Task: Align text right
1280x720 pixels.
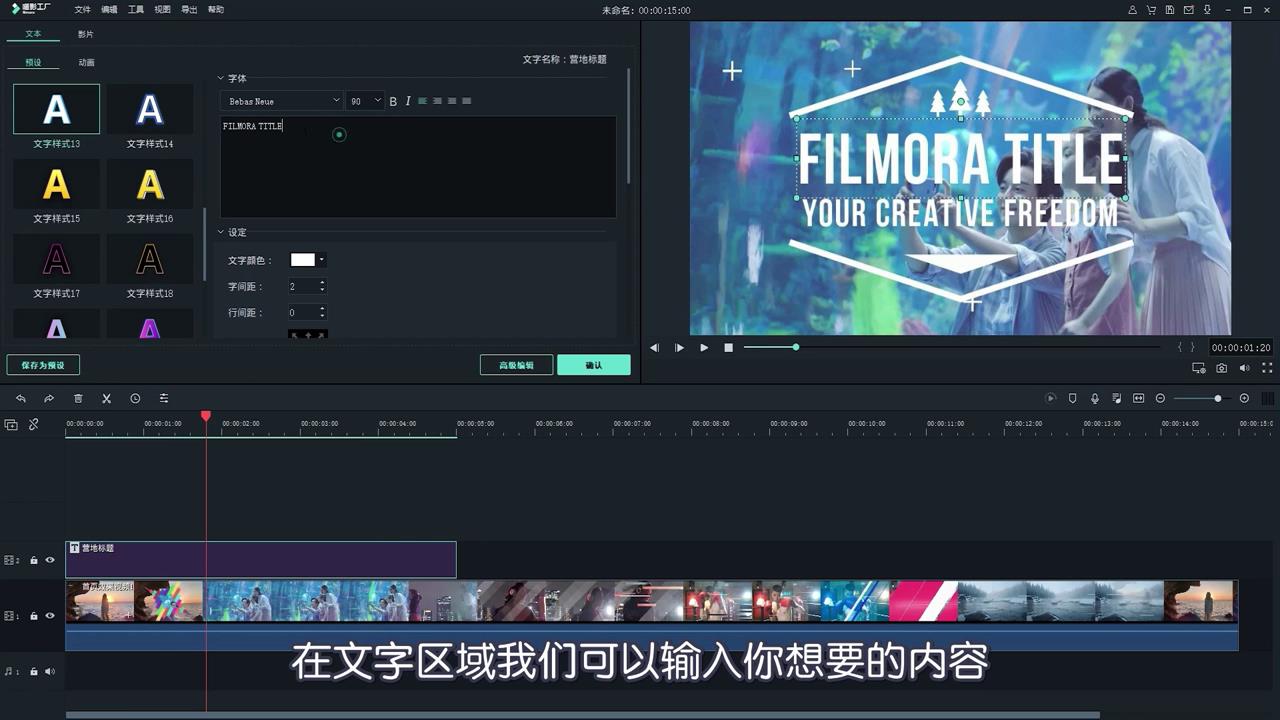Action: pyautogui.click(x=452, y=101)
